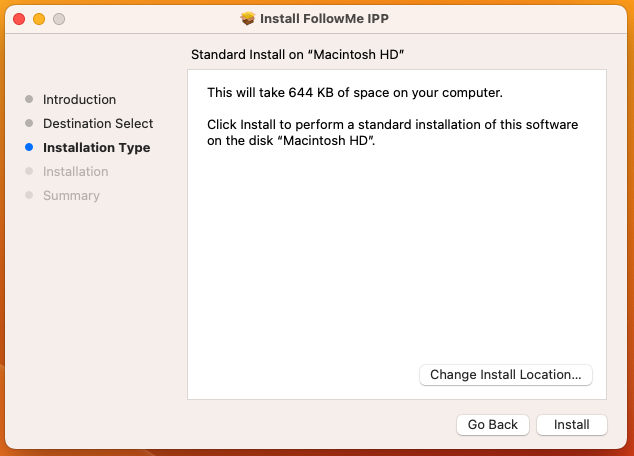Click the dimmed Summary step
Image resolution: width=634 pixels, height=456 pixels.
point(71,196)
